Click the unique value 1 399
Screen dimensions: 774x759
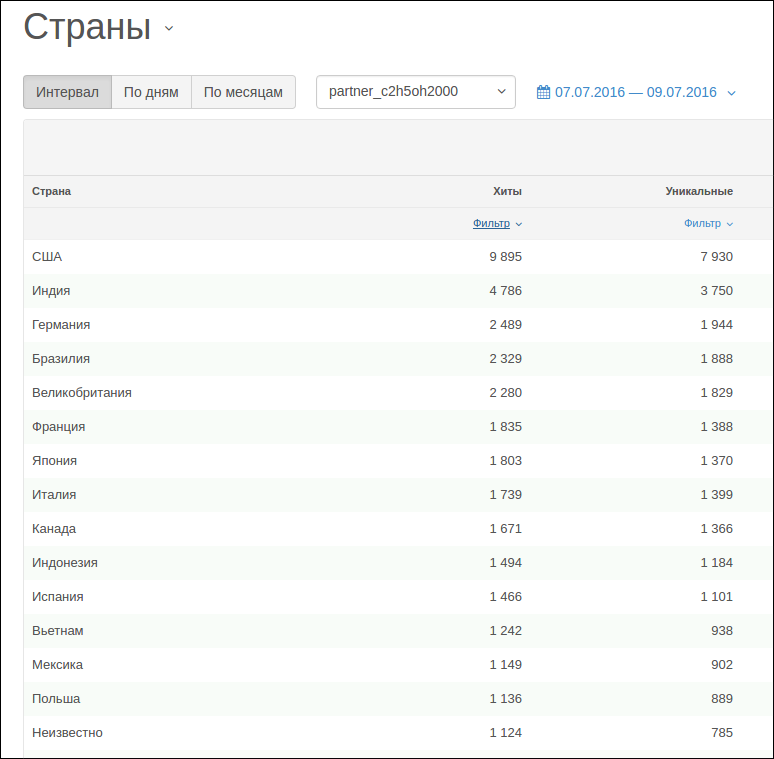(716, 495)
